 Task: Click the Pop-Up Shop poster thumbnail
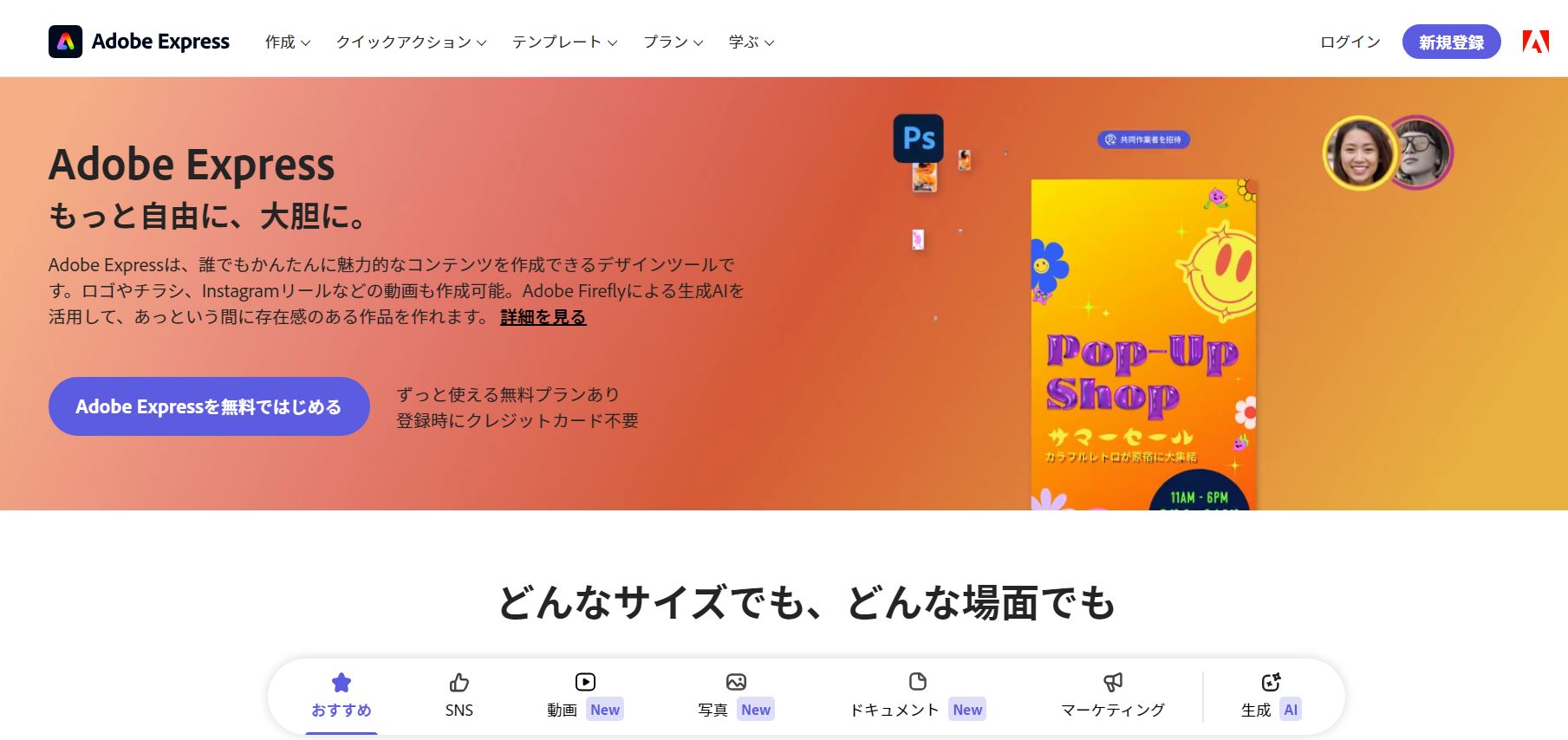coord(1143,345)
